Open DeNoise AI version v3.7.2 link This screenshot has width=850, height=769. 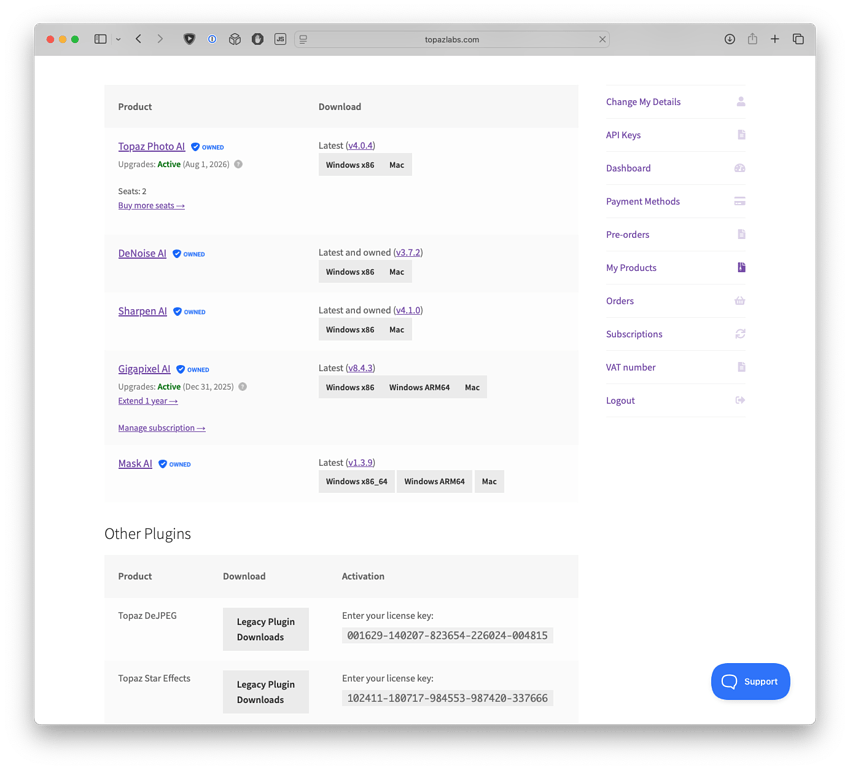tap(408, 252)
